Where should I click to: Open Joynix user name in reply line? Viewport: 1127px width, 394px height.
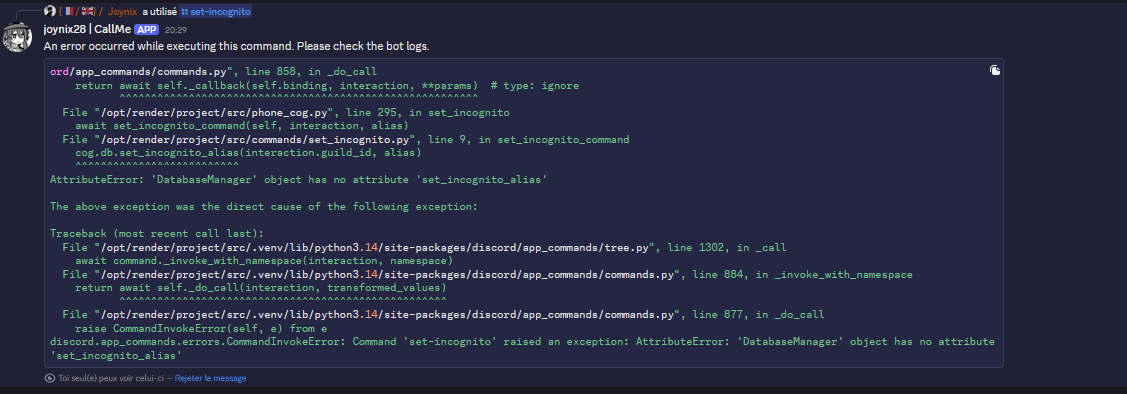tap(123, 12)
